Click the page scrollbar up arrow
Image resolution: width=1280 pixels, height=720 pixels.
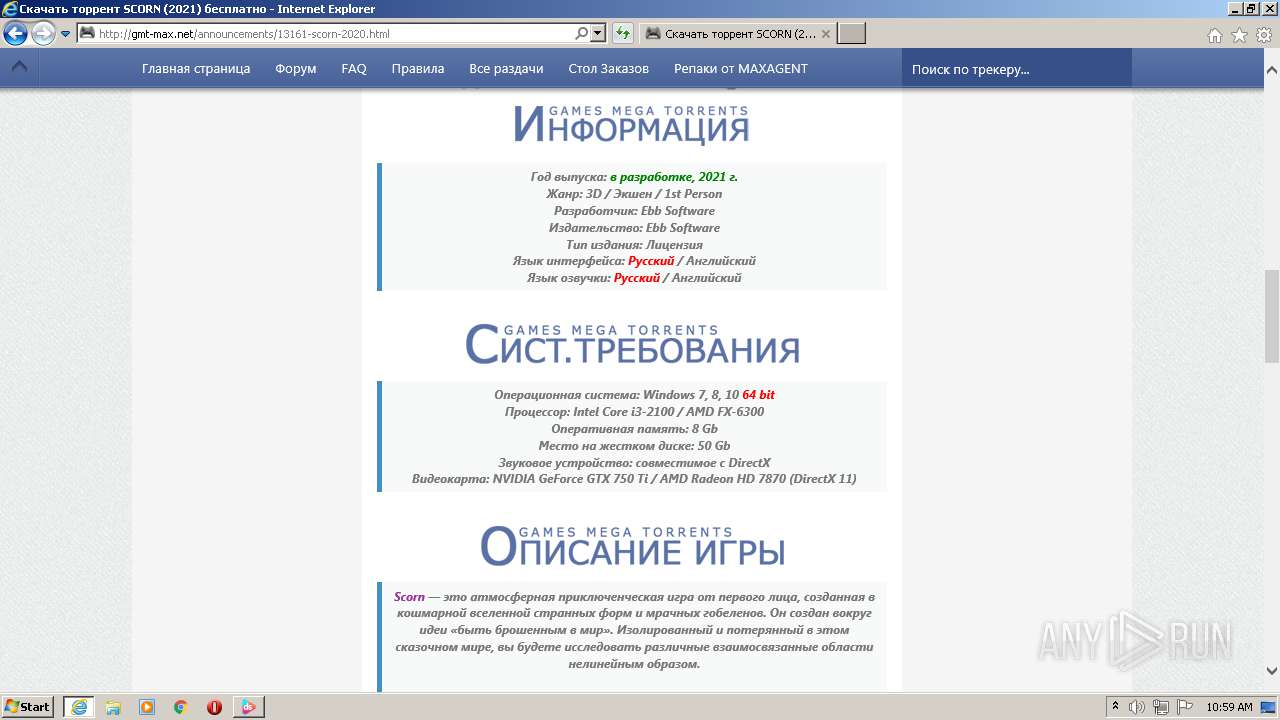pyautogui.click(x=1272, y=71)
